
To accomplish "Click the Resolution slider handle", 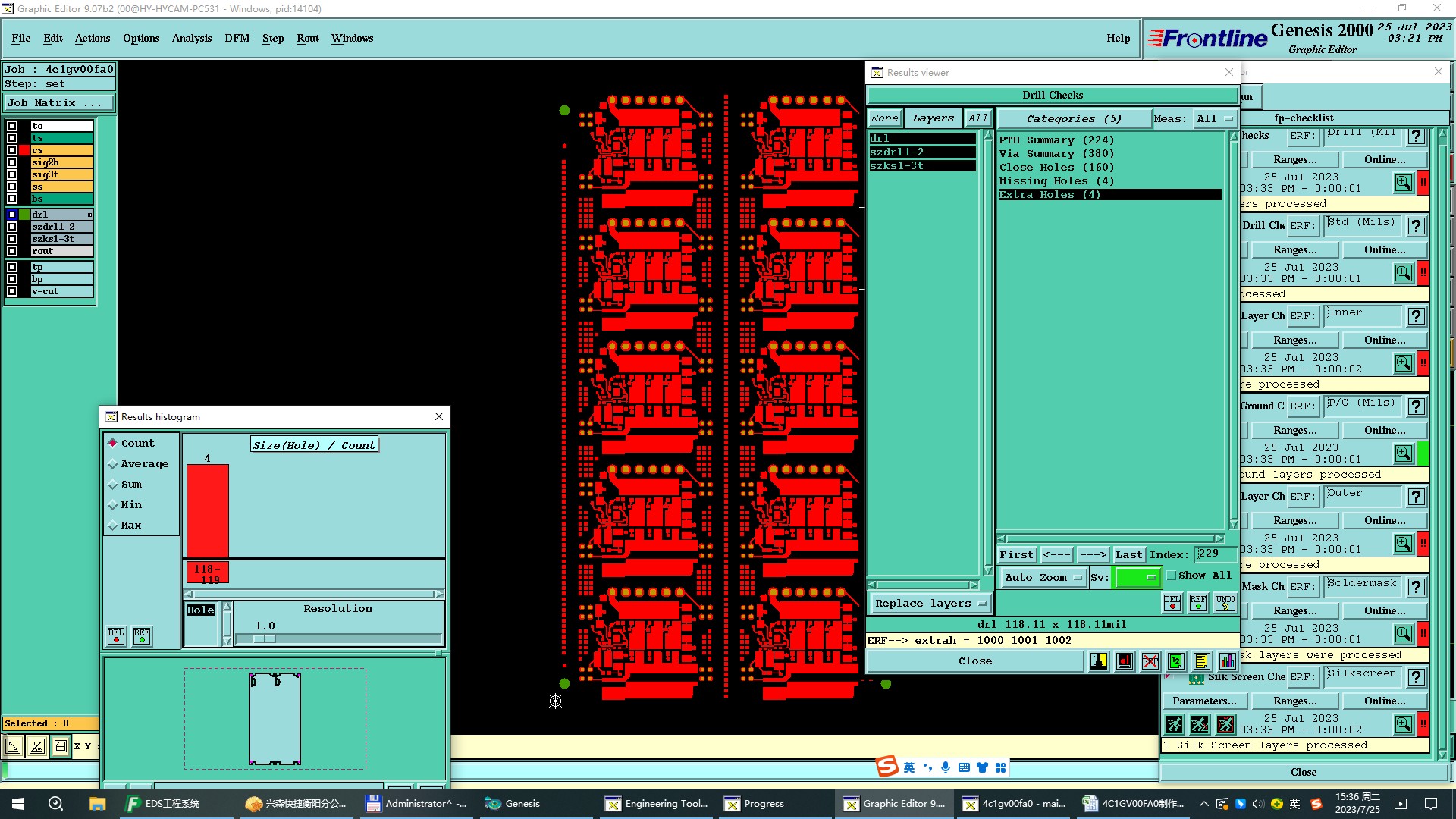I will click(x=264, y=639).
